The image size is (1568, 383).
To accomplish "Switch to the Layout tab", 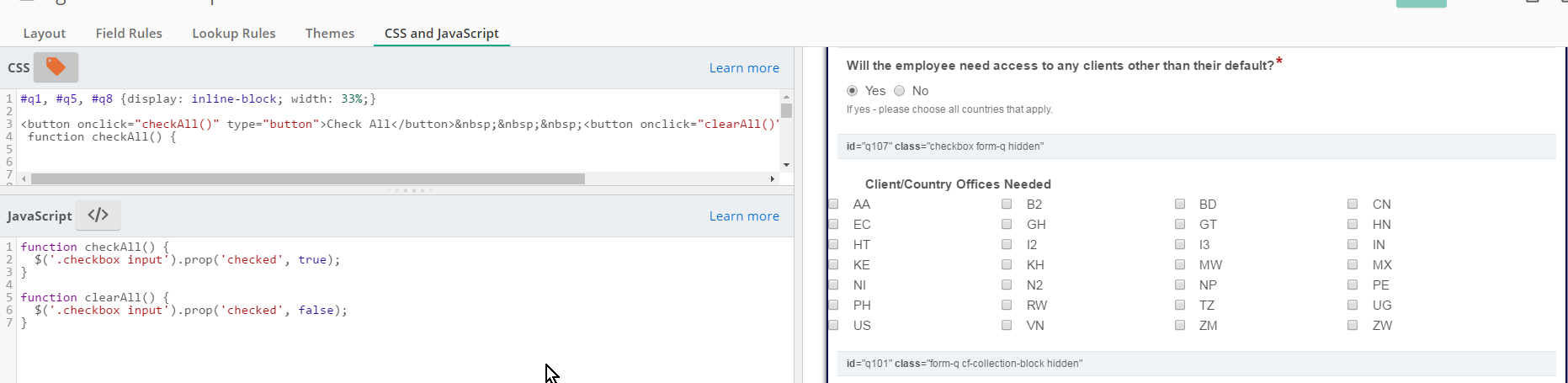I will pyautogui.click(x=44, y=34).
